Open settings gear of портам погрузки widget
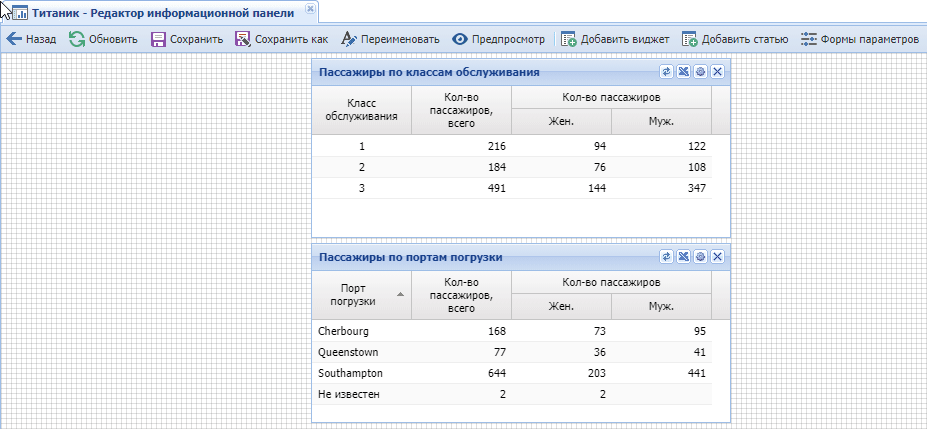Image resolution: width=927 pixels, height=429 pixels. (701, 256)
